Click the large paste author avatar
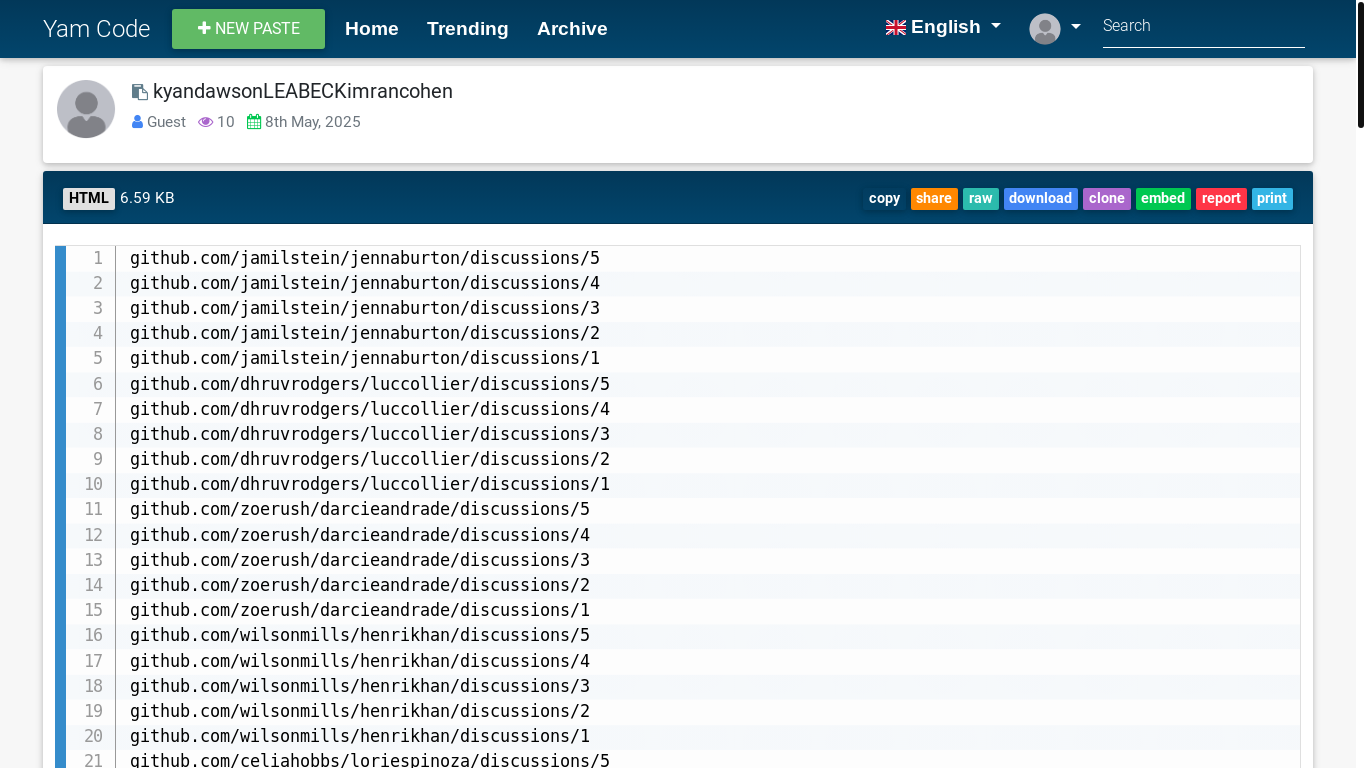 (x=86, y=109)
